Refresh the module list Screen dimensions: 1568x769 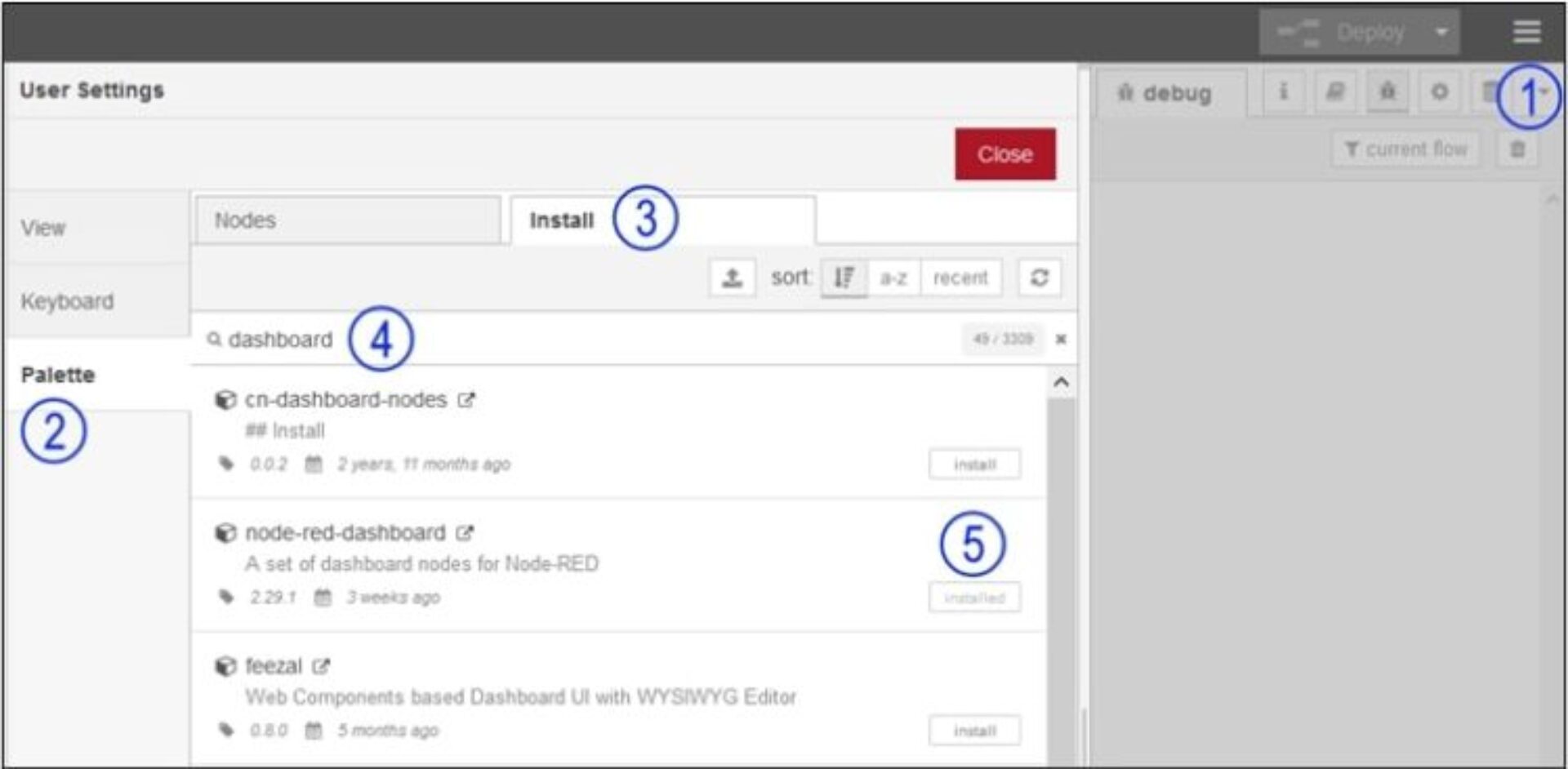coord(1039,278)
